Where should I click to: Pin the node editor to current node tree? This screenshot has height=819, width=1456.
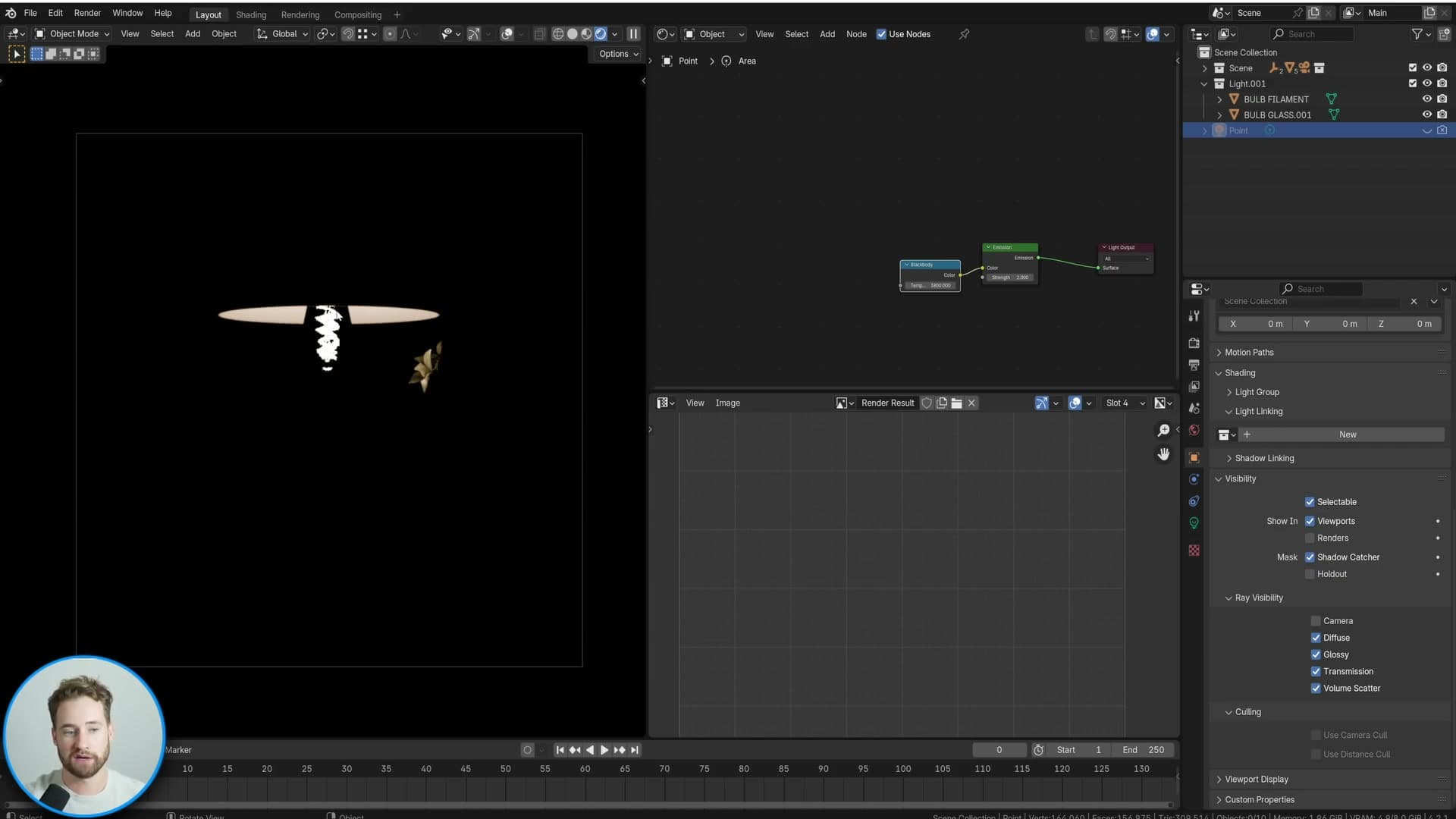pos(964,34)
